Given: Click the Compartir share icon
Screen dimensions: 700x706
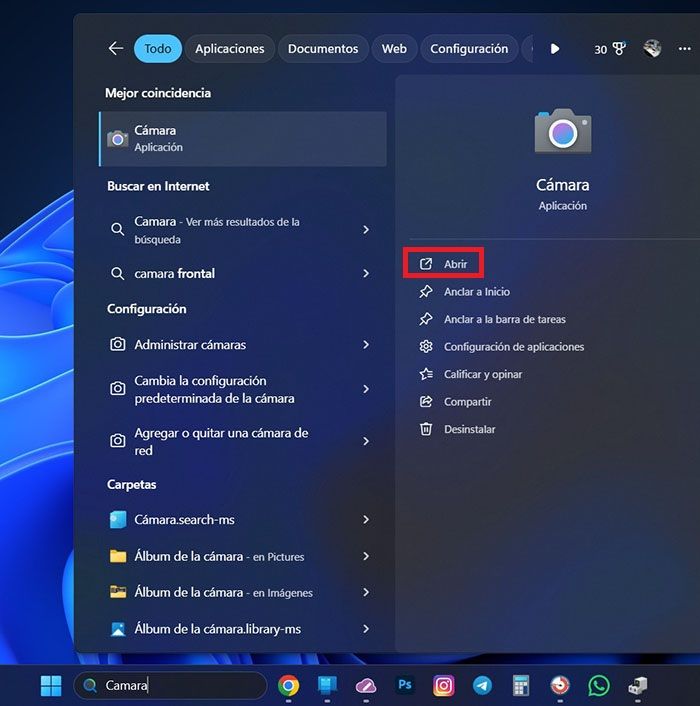Looking at the screenshot, I should pos(426,402).
